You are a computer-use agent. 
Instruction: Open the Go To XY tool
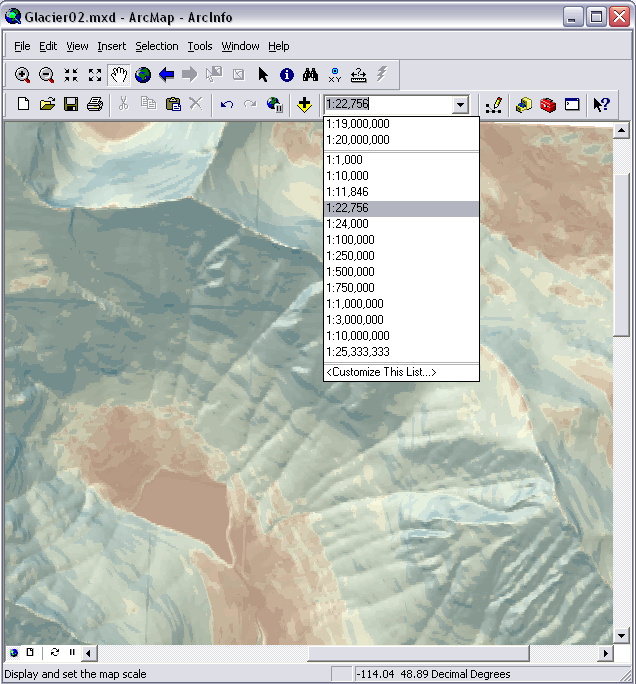point(335,75)
